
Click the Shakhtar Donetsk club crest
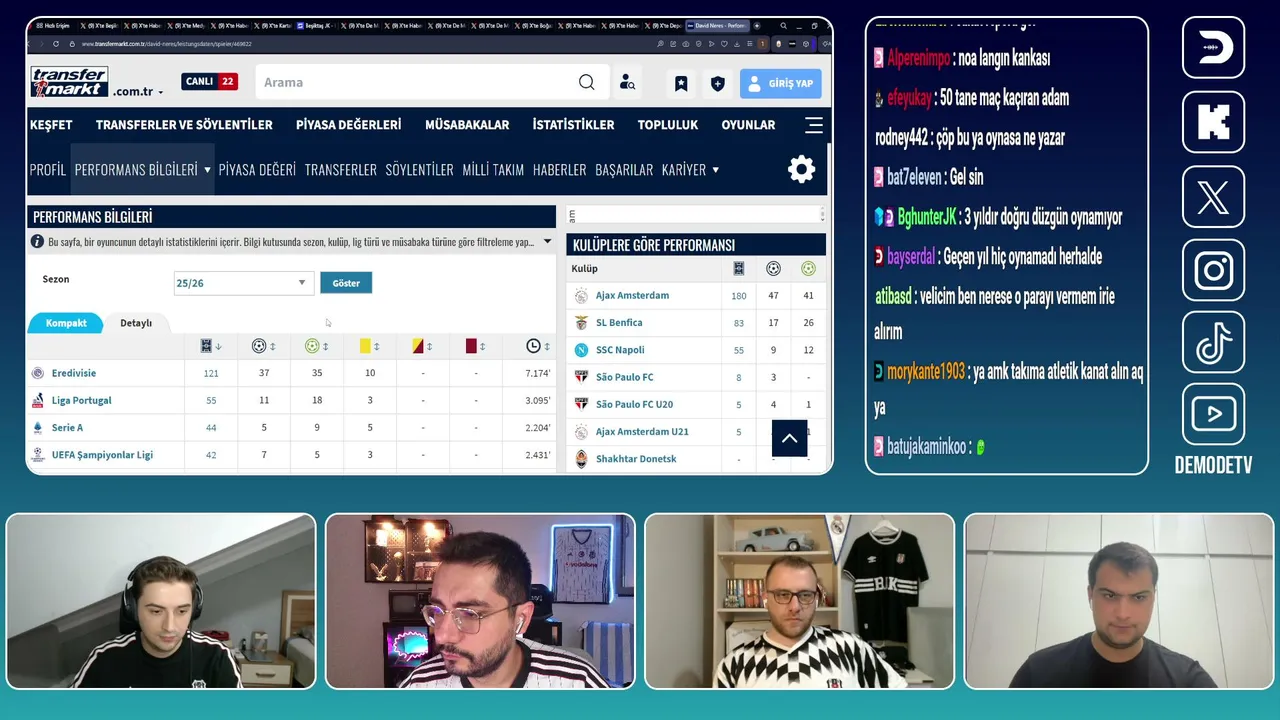click(x=581, y=459)
